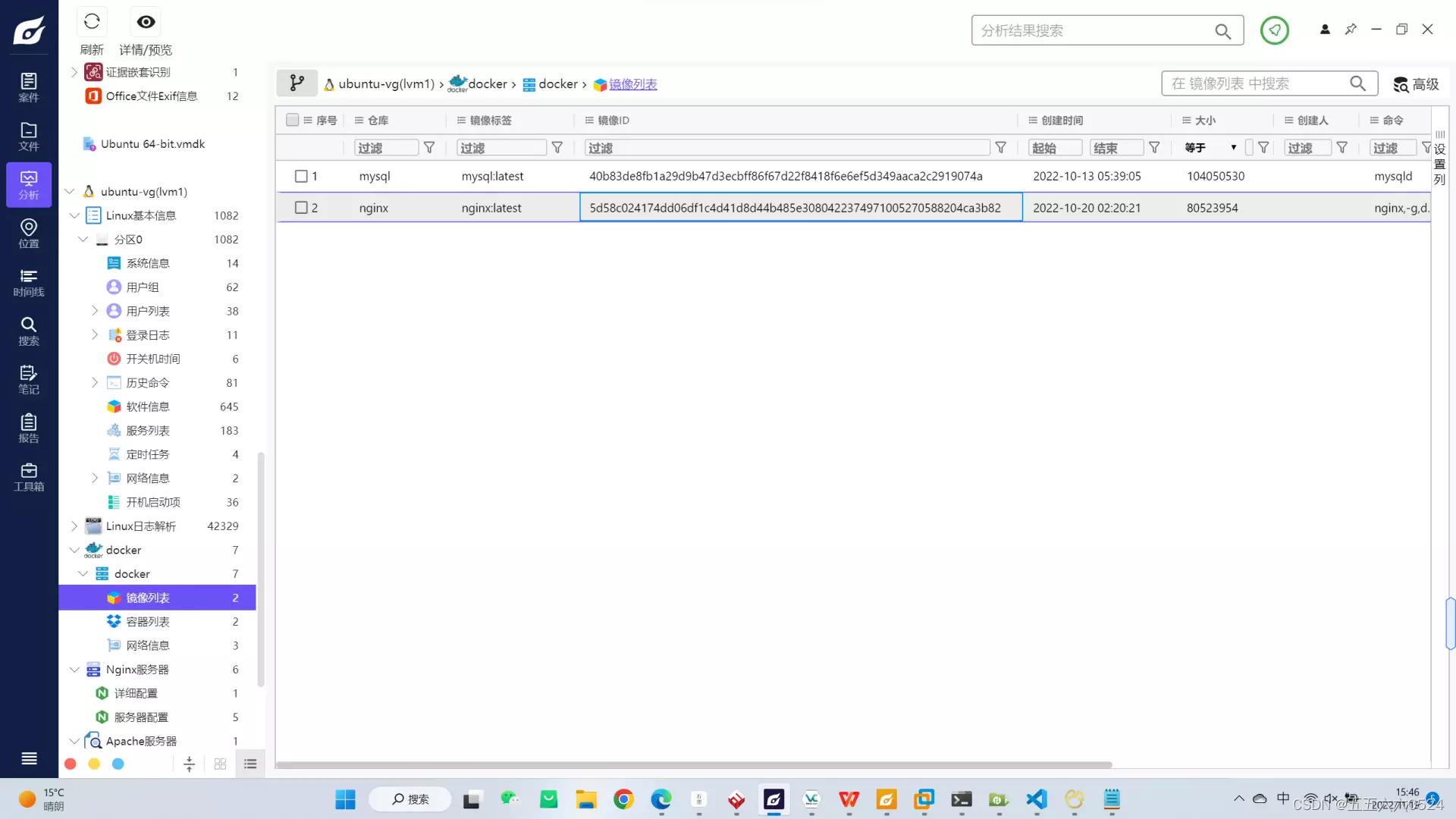
Task: Toggle the select-all checkbox in header
Action: [x=292, y=120]
